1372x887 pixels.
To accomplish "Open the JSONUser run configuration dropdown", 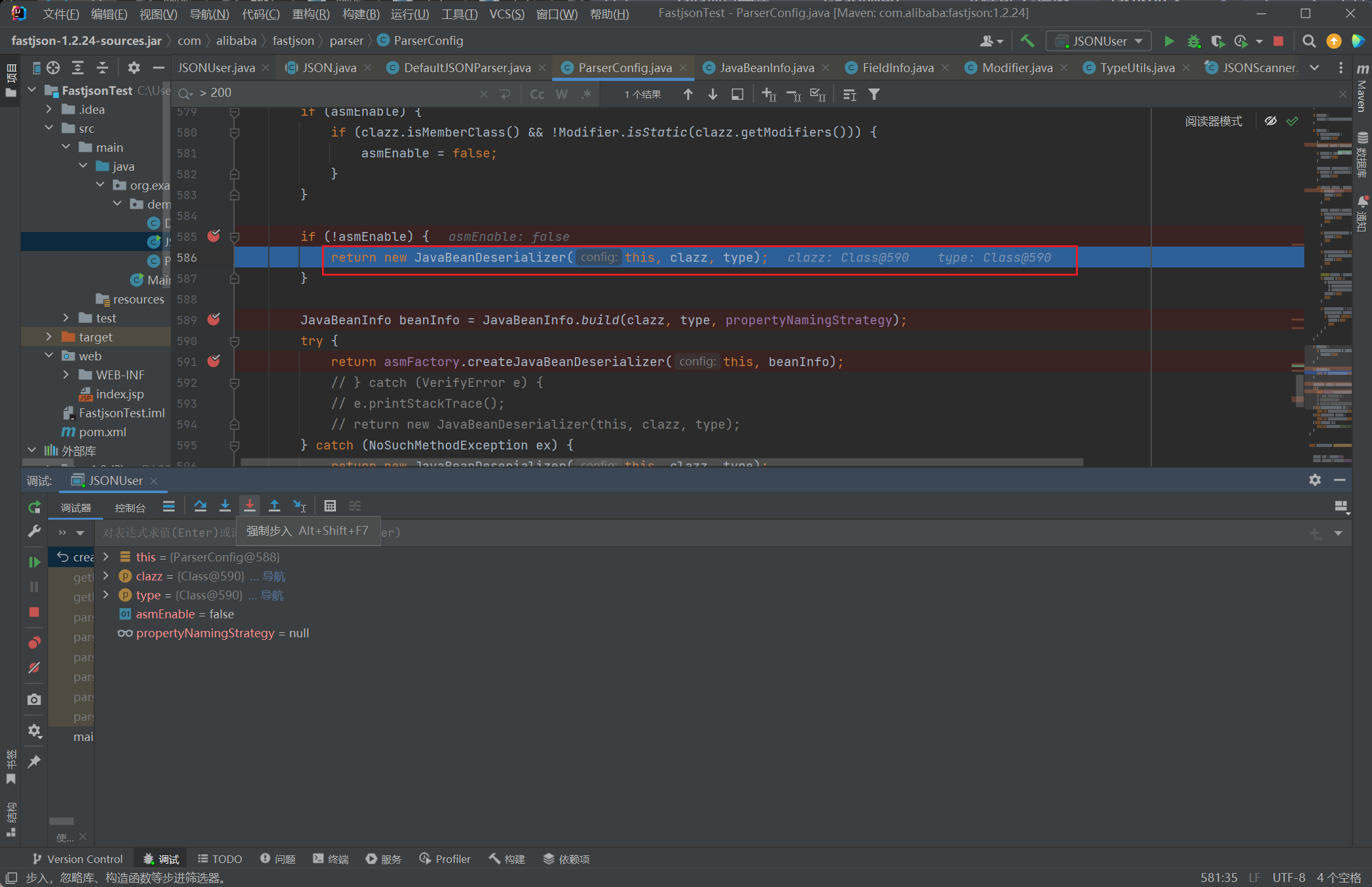I will coord(1099,41).
